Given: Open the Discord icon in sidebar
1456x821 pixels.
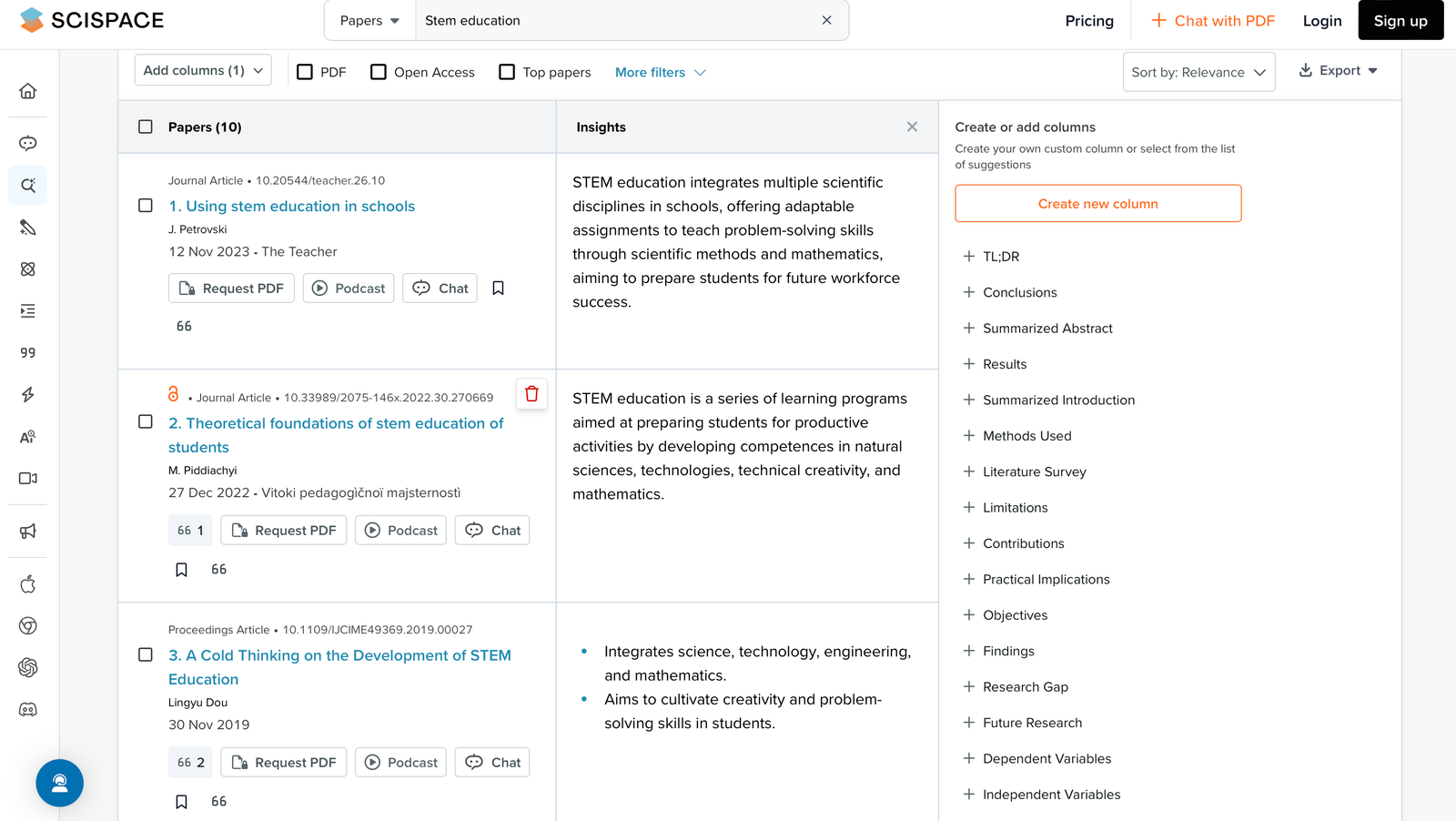Looking at the screenshot, I should click(x=28, y=710).
